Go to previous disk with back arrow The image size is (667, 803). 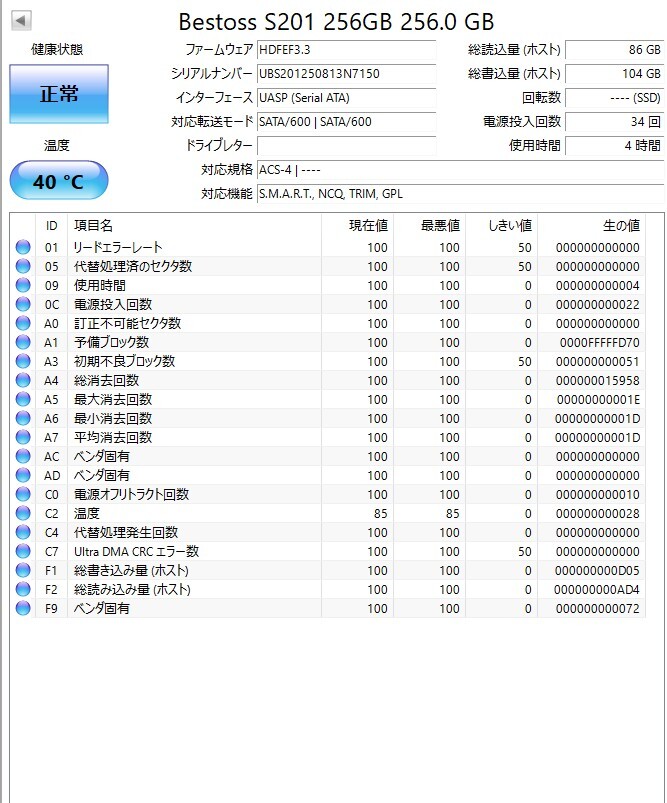21,20
